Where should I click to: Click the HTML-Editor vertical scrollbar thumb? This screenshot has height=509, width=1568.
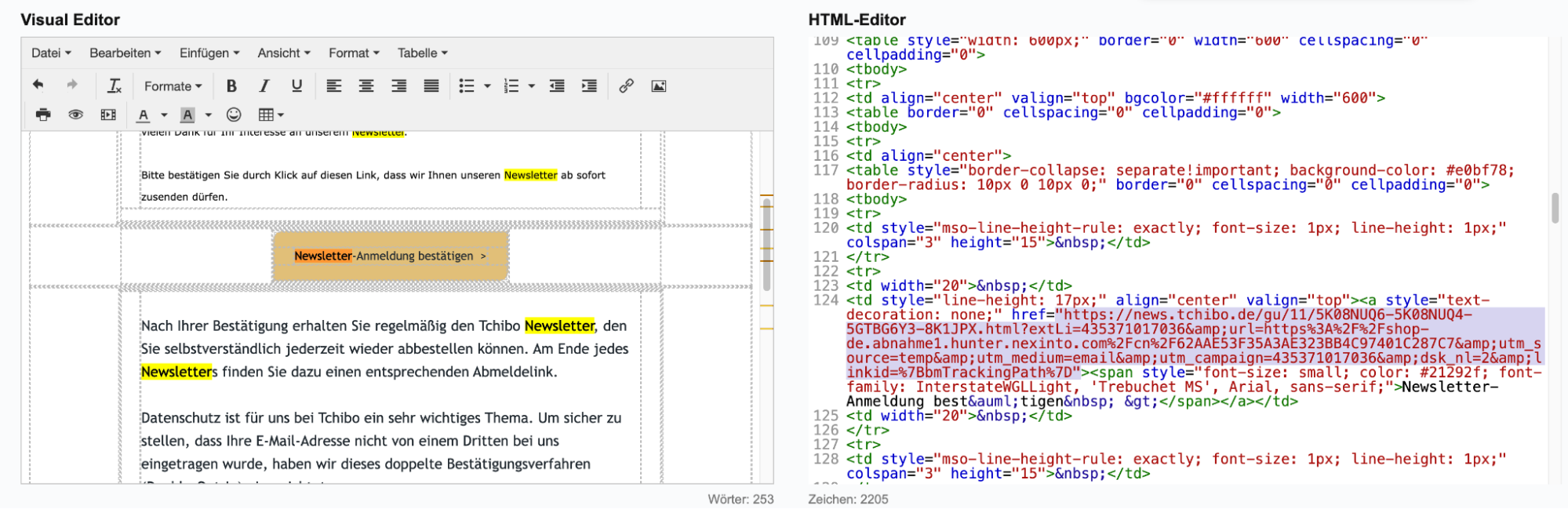1555,209
